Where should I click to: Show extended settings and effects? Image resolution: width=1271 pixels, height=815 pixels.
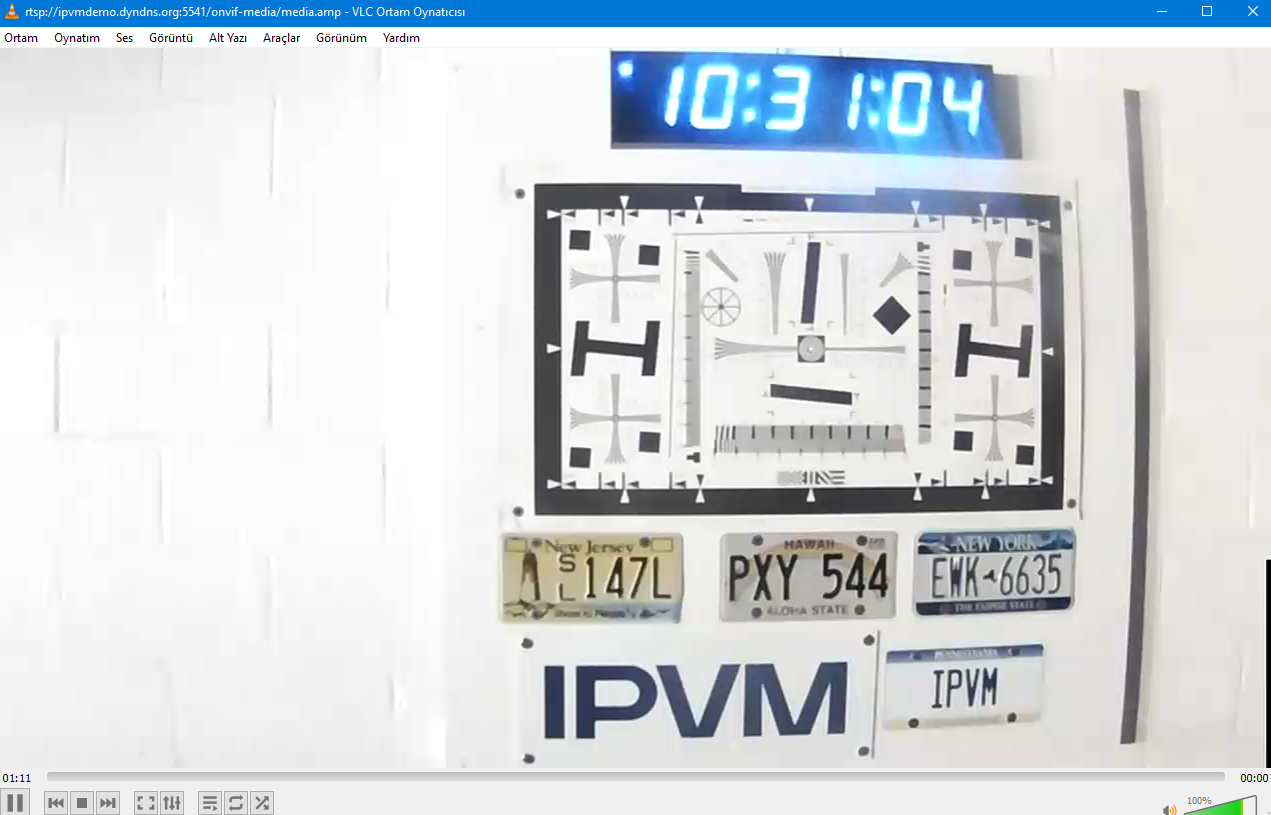[172, 802]
